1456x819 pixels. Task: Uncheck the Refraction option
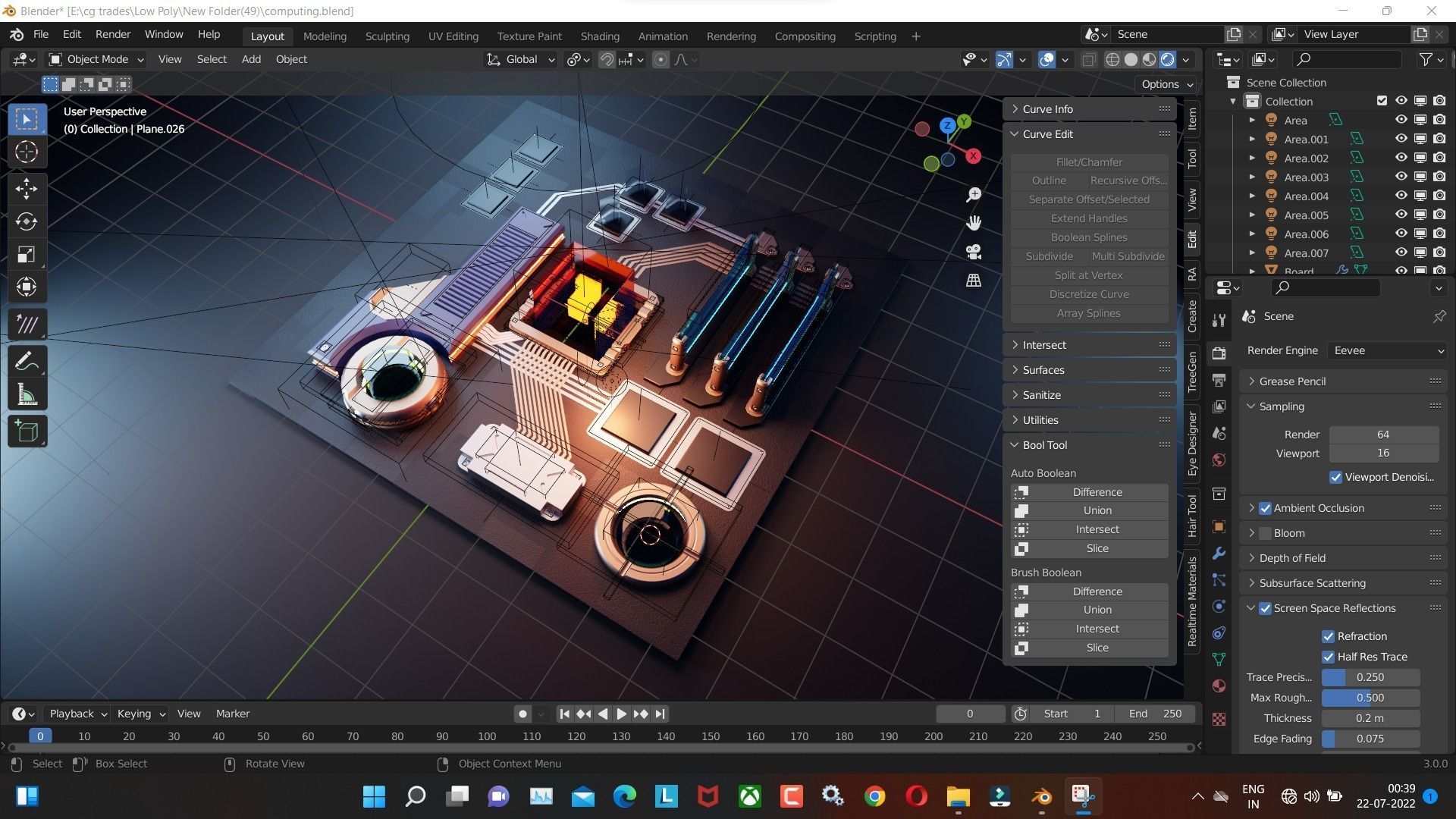coord(1328,636)
